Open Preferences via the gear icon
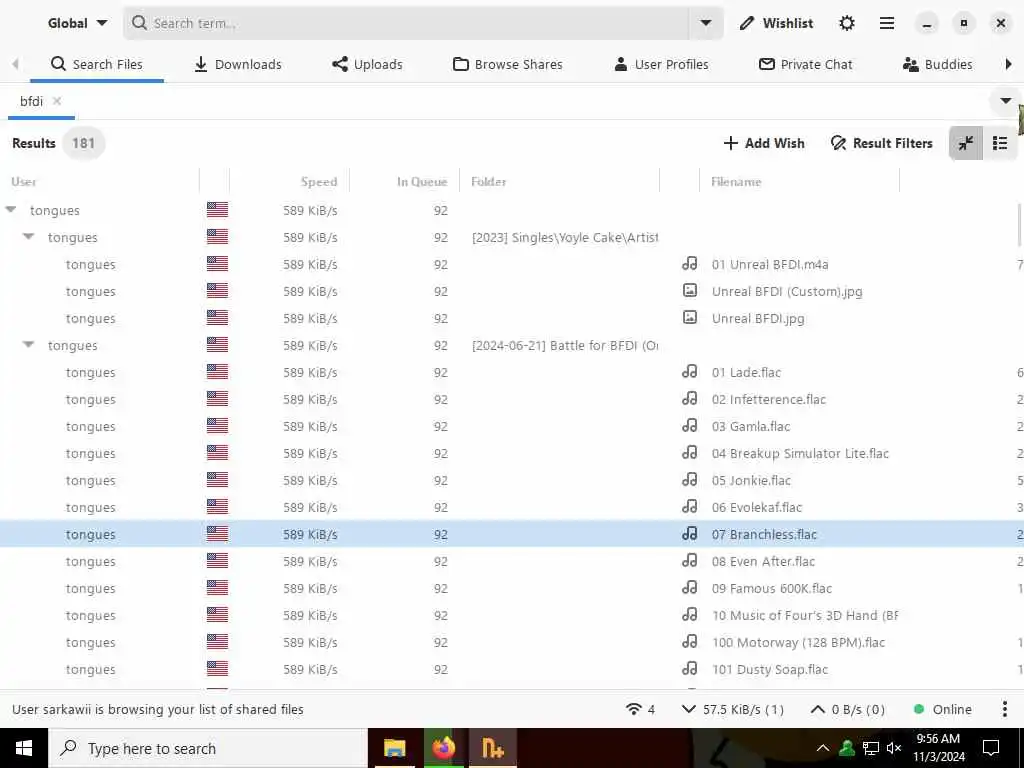 pyautogui.click(x=846, y=24)
